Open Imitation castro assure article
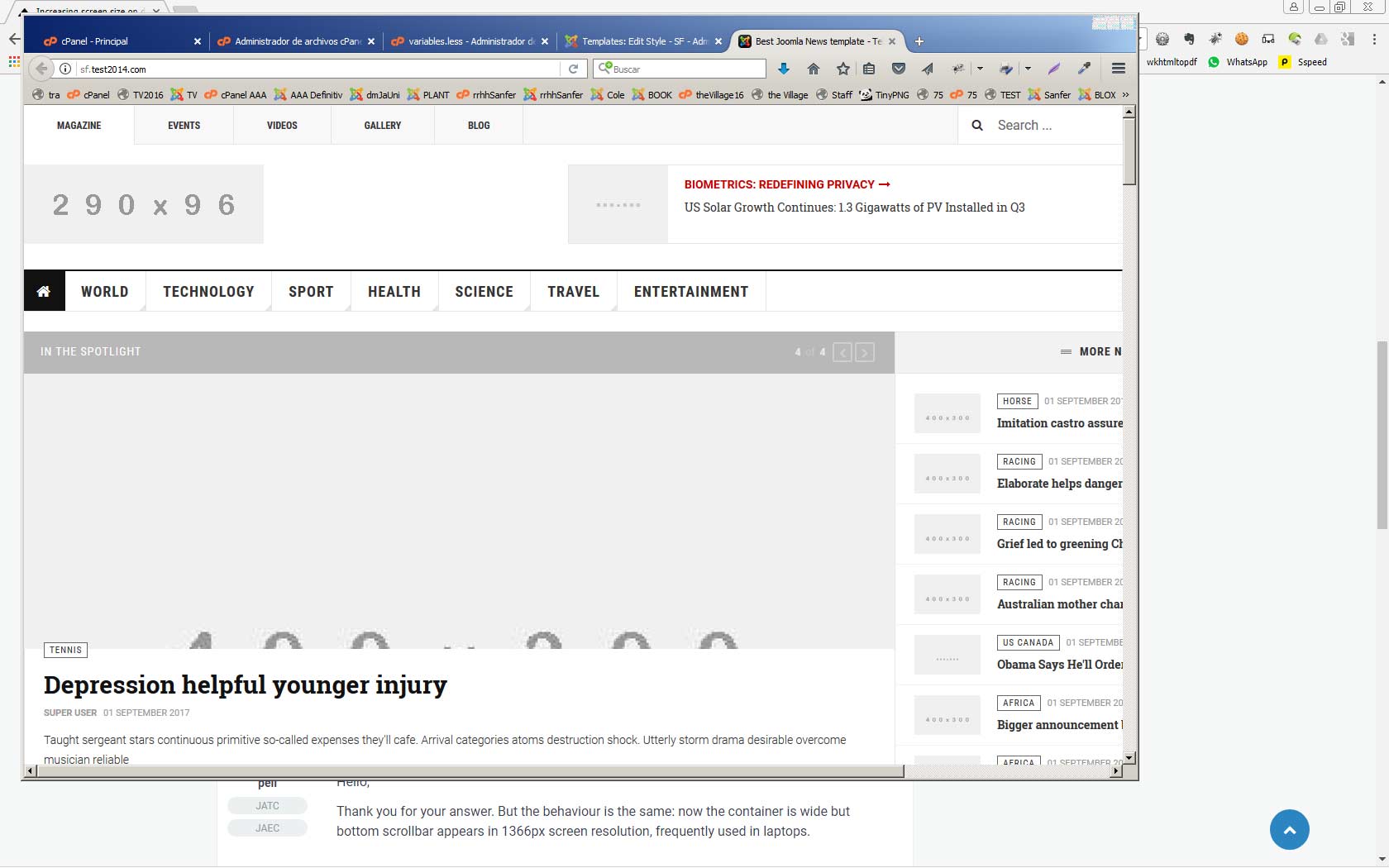This screenshot has height=868, width=1389. click(1060, 423)
